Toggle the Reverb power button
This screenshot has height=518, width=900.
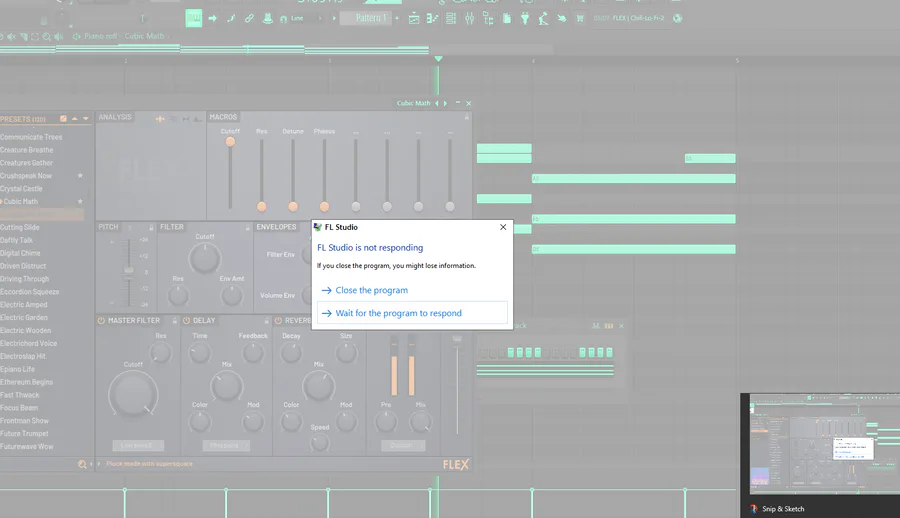tap(278, 320)
